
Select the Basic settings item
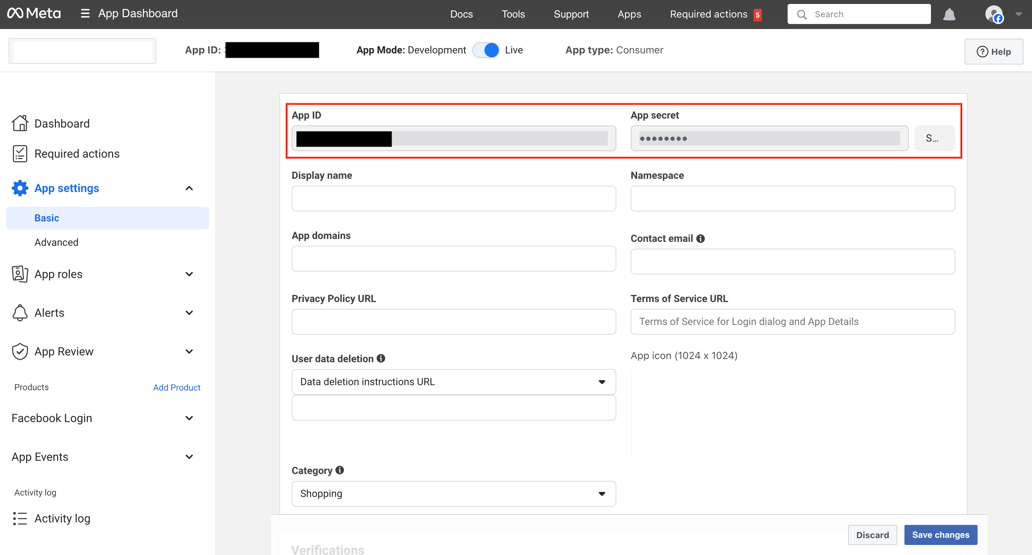(x=107, y=218)
